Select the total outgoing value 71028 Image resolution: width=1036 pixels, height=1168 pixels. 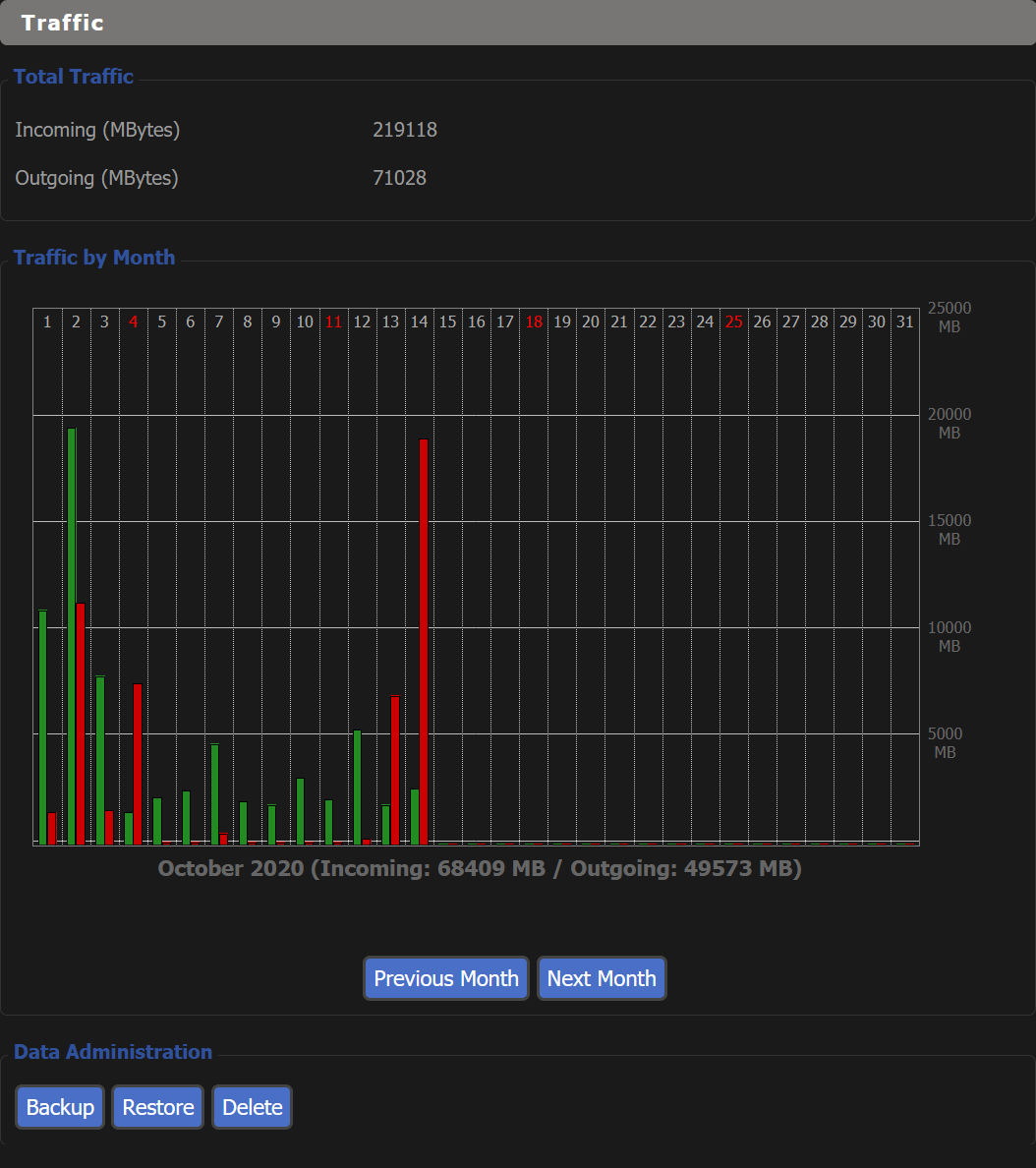(399, 178)
